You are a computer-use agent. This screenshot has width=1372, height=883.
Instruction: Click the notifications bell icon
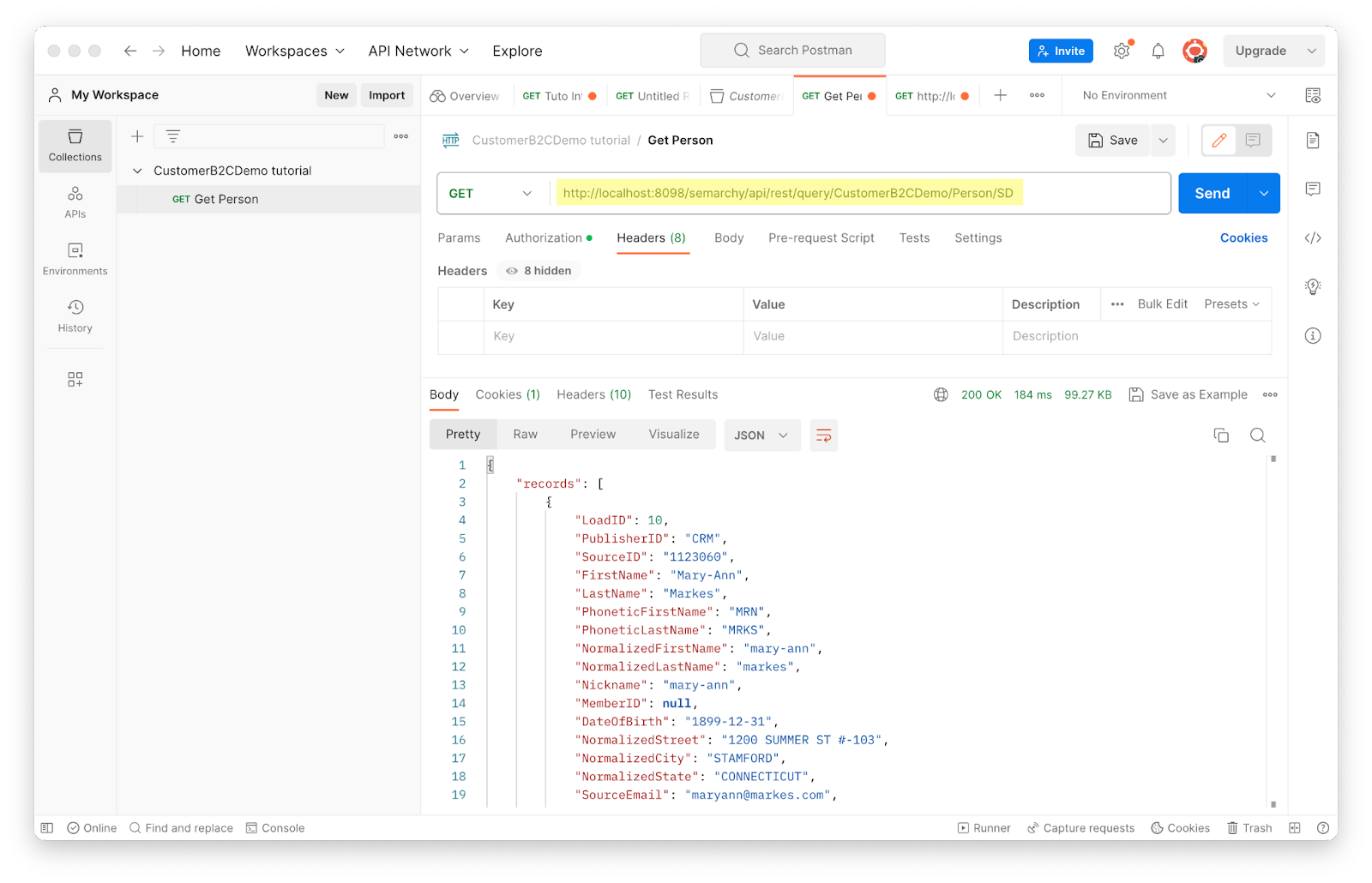(x=1158, y=51)
